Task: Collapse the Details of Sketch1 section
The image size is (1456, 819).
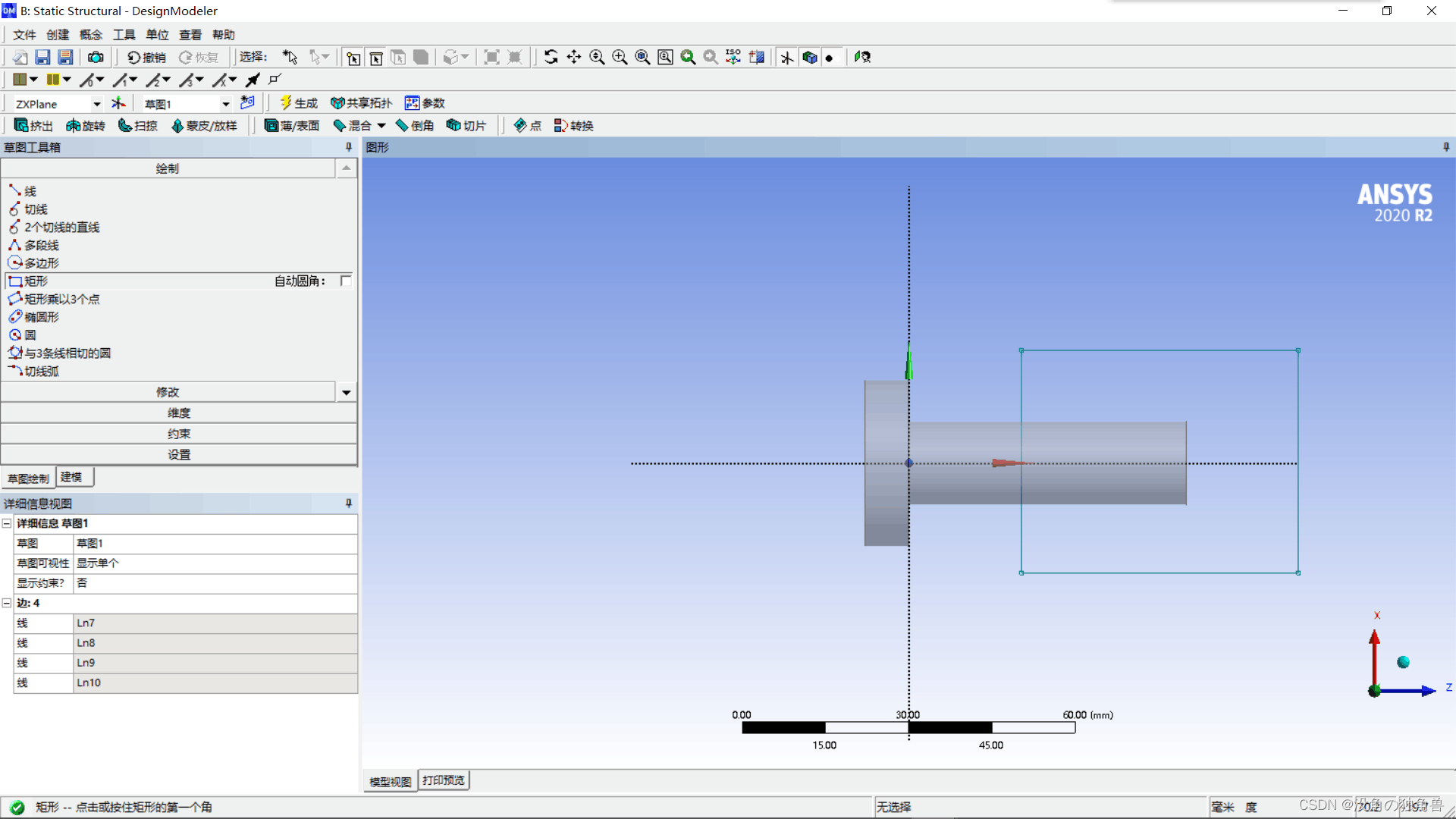Action: click(x=7, y=523)
